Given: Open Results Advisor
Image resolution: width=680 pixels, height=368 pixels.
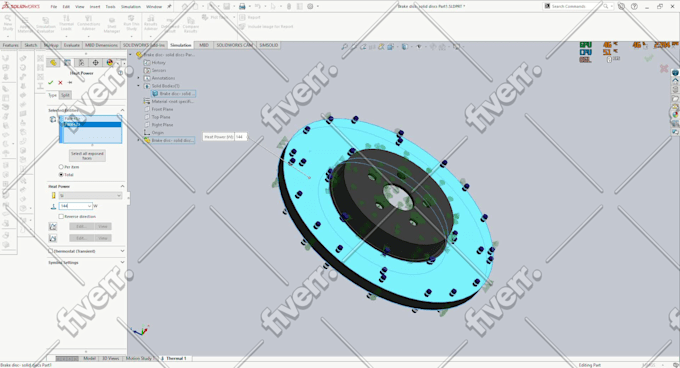Looking at the screenshot, I should [150, 23].
